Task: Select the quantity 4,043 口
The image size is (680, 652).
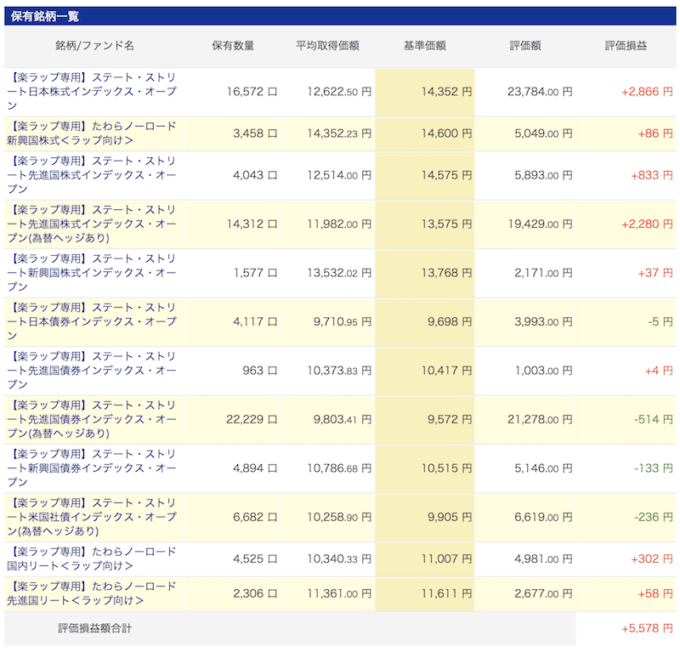Action: (x=255, y=175)
